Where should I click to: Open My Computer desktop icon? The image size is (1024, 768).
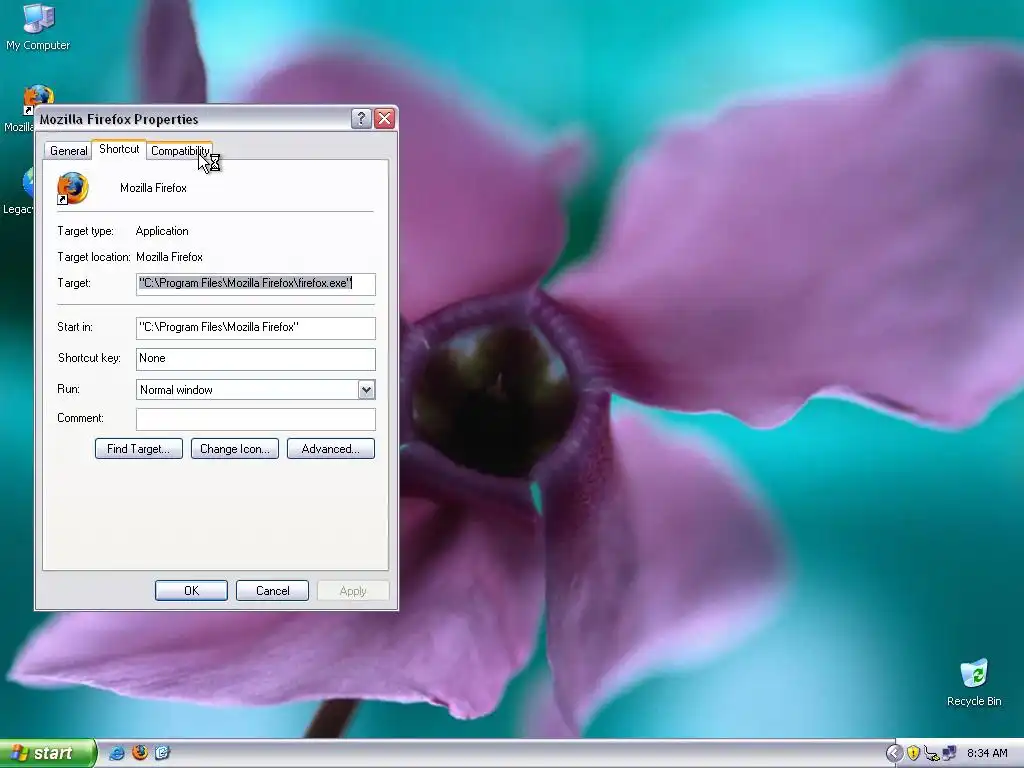pyautogui.click(x=38, y=27)
